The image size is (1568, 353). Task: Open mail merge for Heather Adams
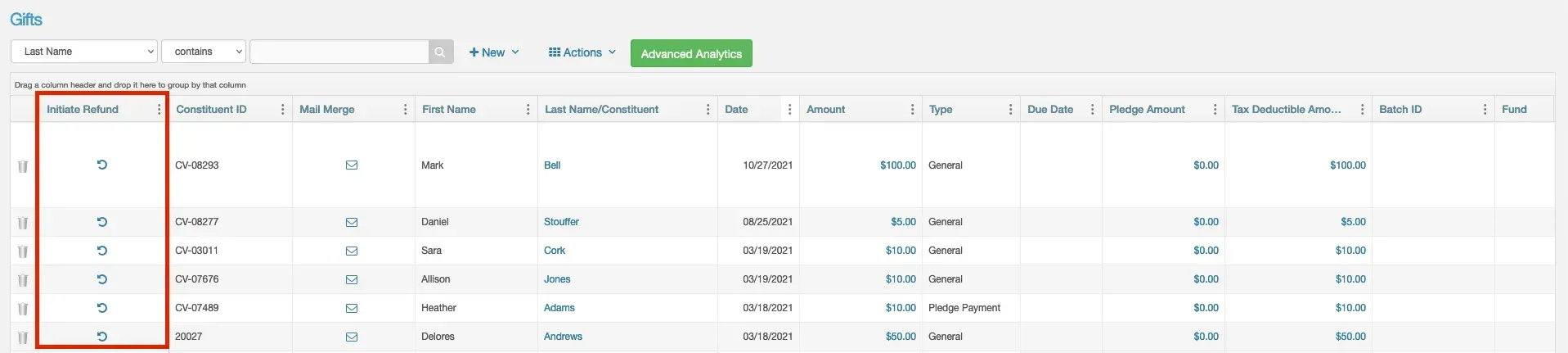pyautogui.click(x=352, y=308)
